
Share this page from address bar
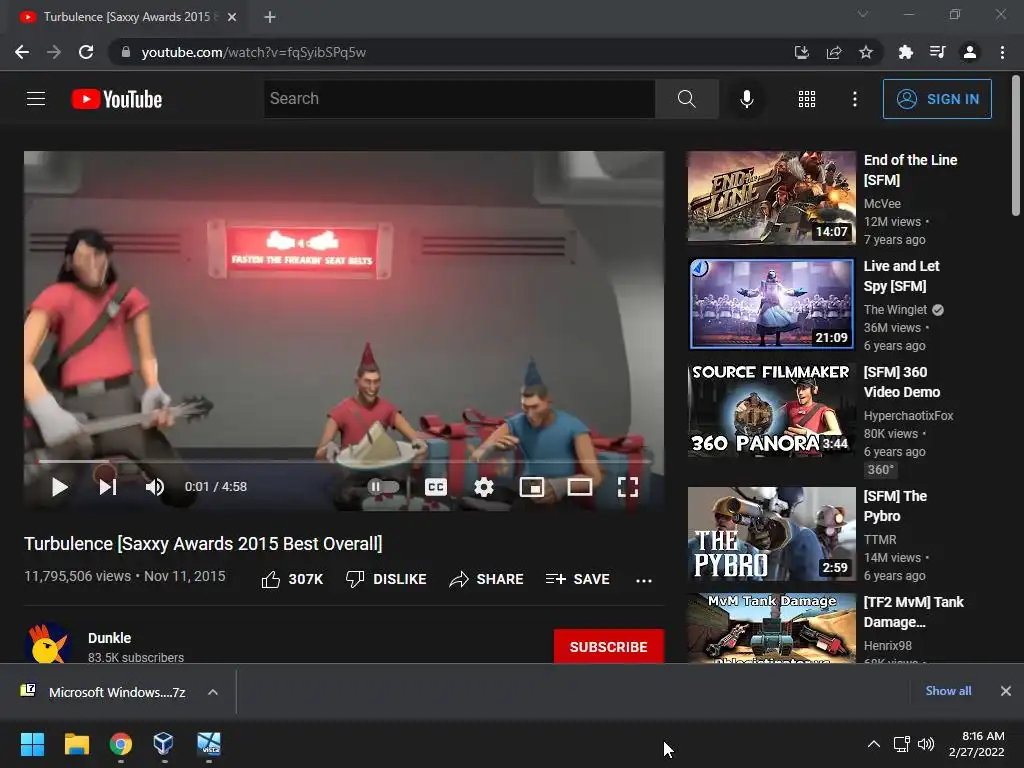(833, 52)
